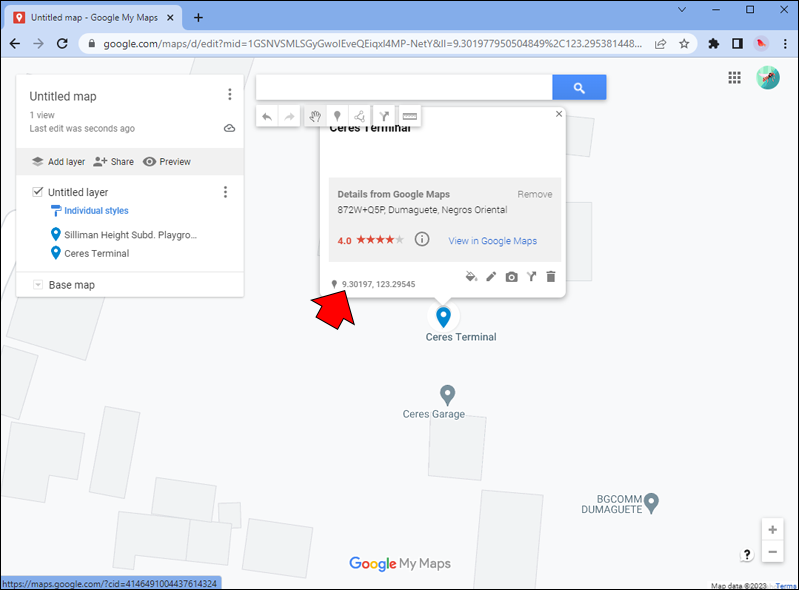Screen dimensions: 799x590
Task: Open Untitled layer options three-dot menu
Action: coord(225,192)
